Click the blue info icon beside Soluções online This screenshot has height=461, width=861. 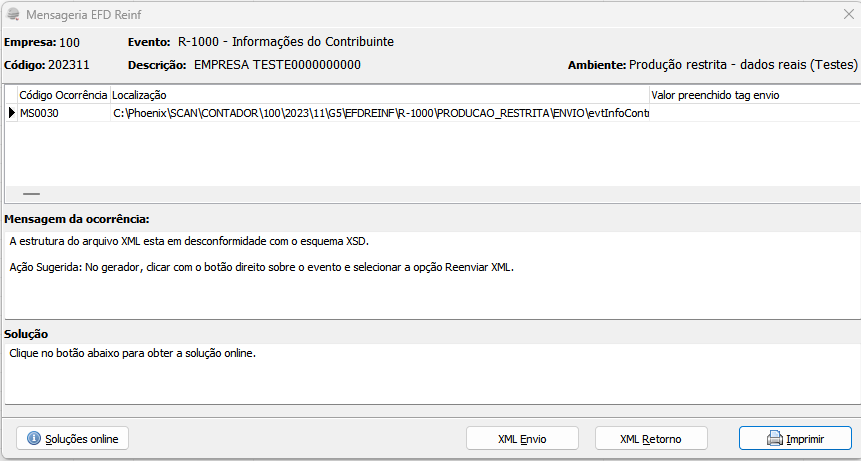[x=34, y=438]
